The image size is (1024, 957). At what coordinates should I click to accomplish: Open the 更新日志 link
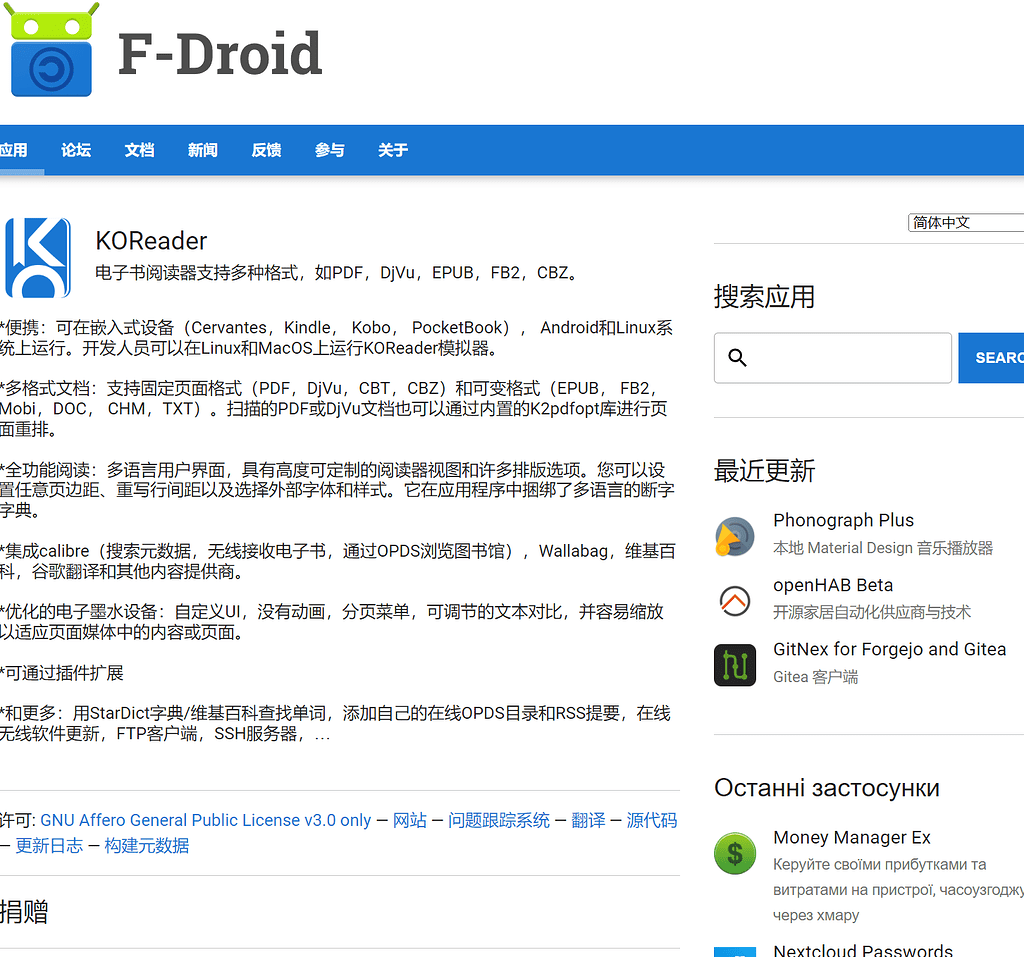click(50, 845)
